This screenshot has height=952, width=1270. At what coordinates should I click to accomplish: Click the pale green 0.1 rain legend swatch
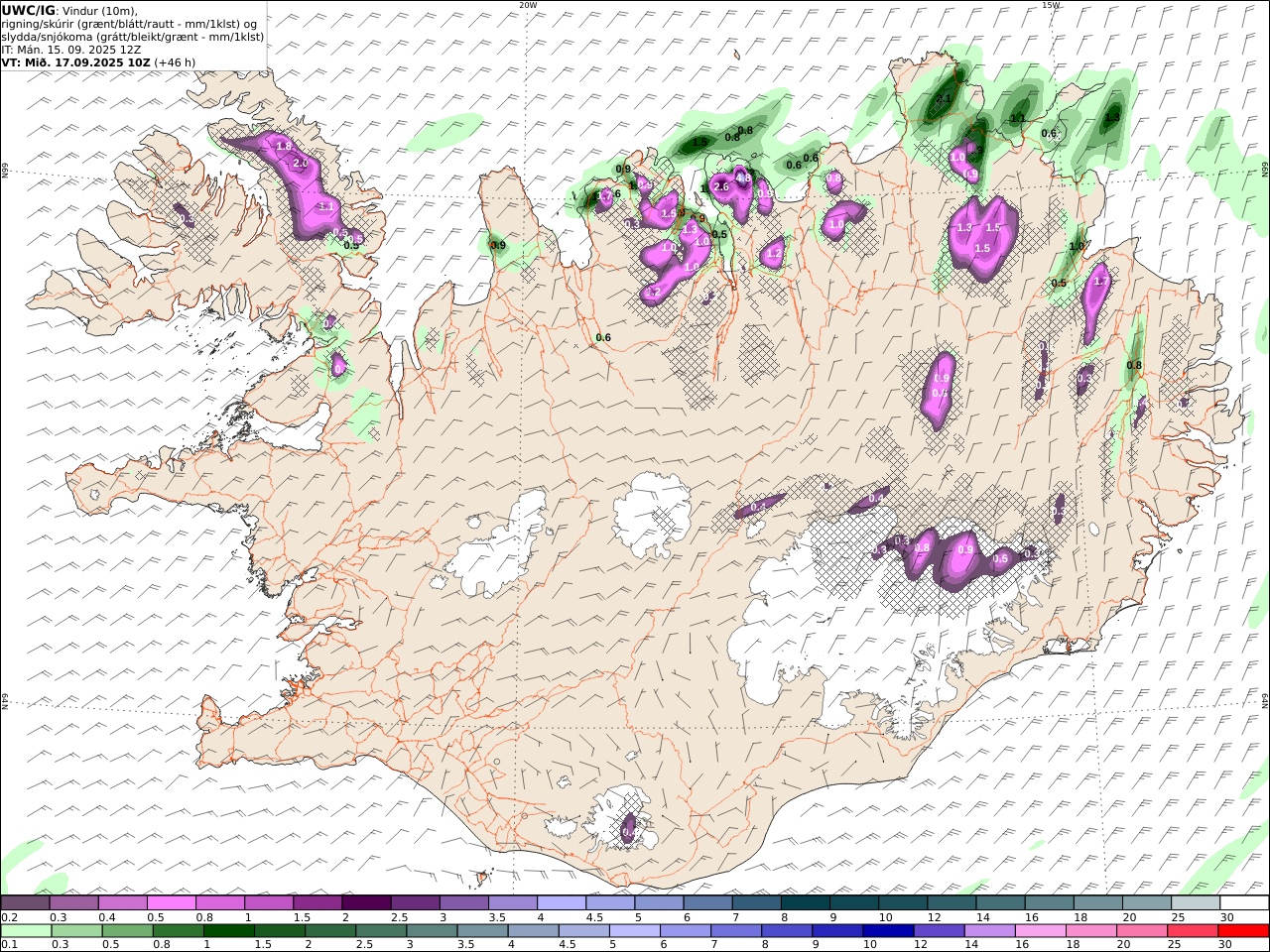tap(26, 931)
